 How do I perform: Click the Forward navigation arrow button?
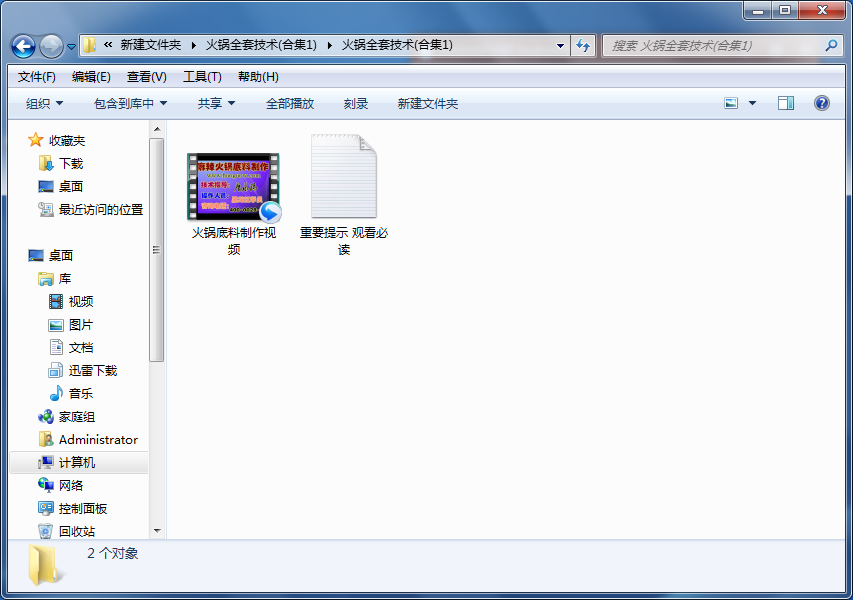[x=50, y=46]
